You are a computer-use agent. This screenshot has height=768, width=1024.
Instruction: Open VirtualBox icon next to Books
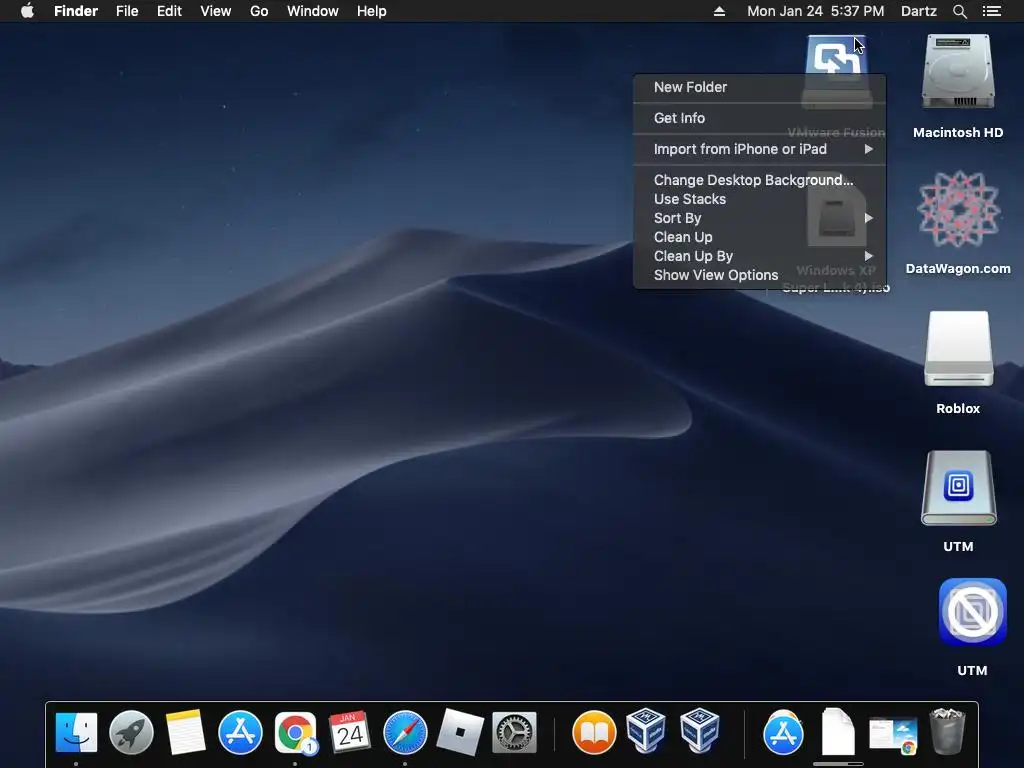click(646, 731)
